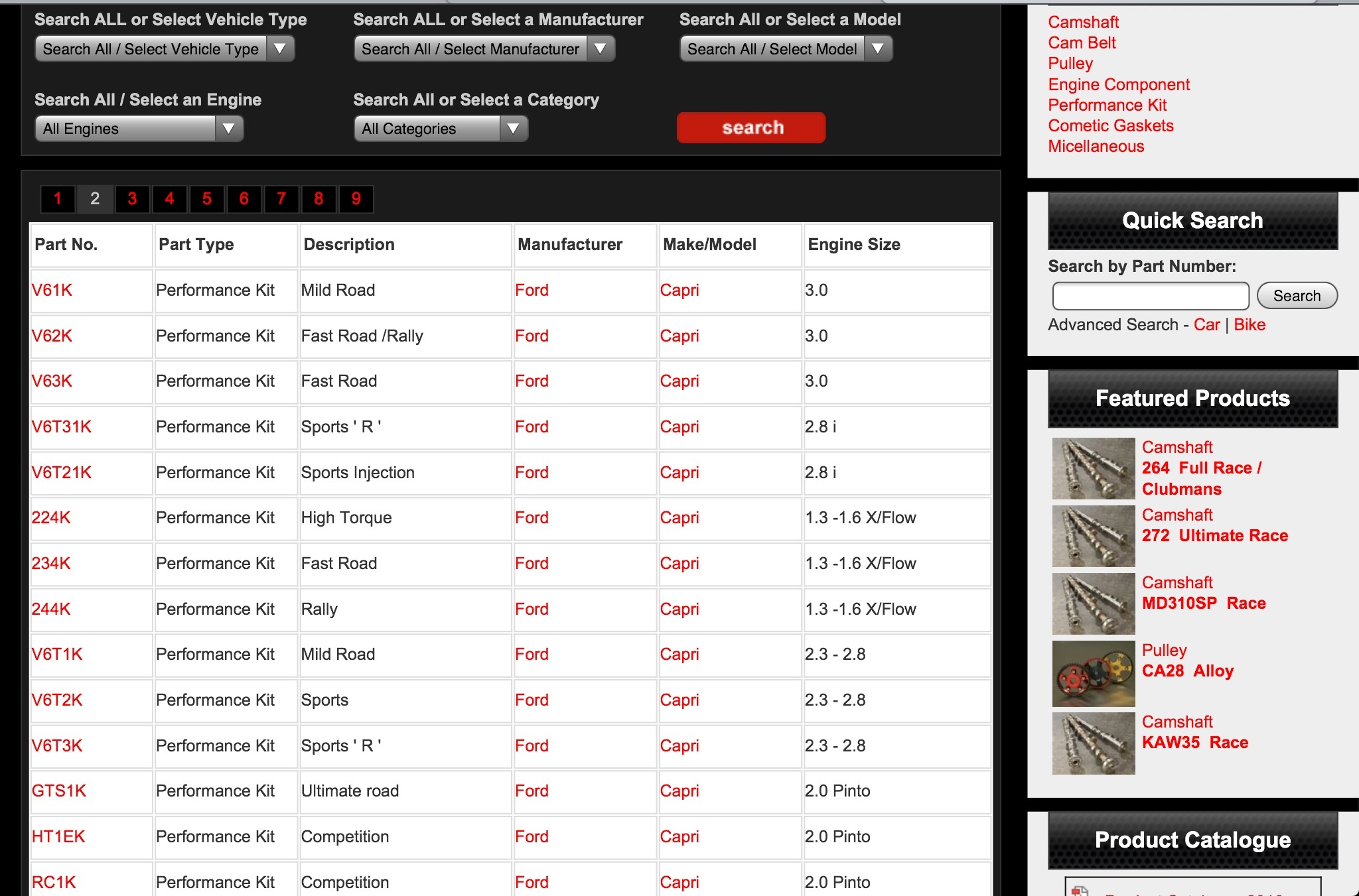
Task: Open the Car advanced search link
Action: (1206, 325)
